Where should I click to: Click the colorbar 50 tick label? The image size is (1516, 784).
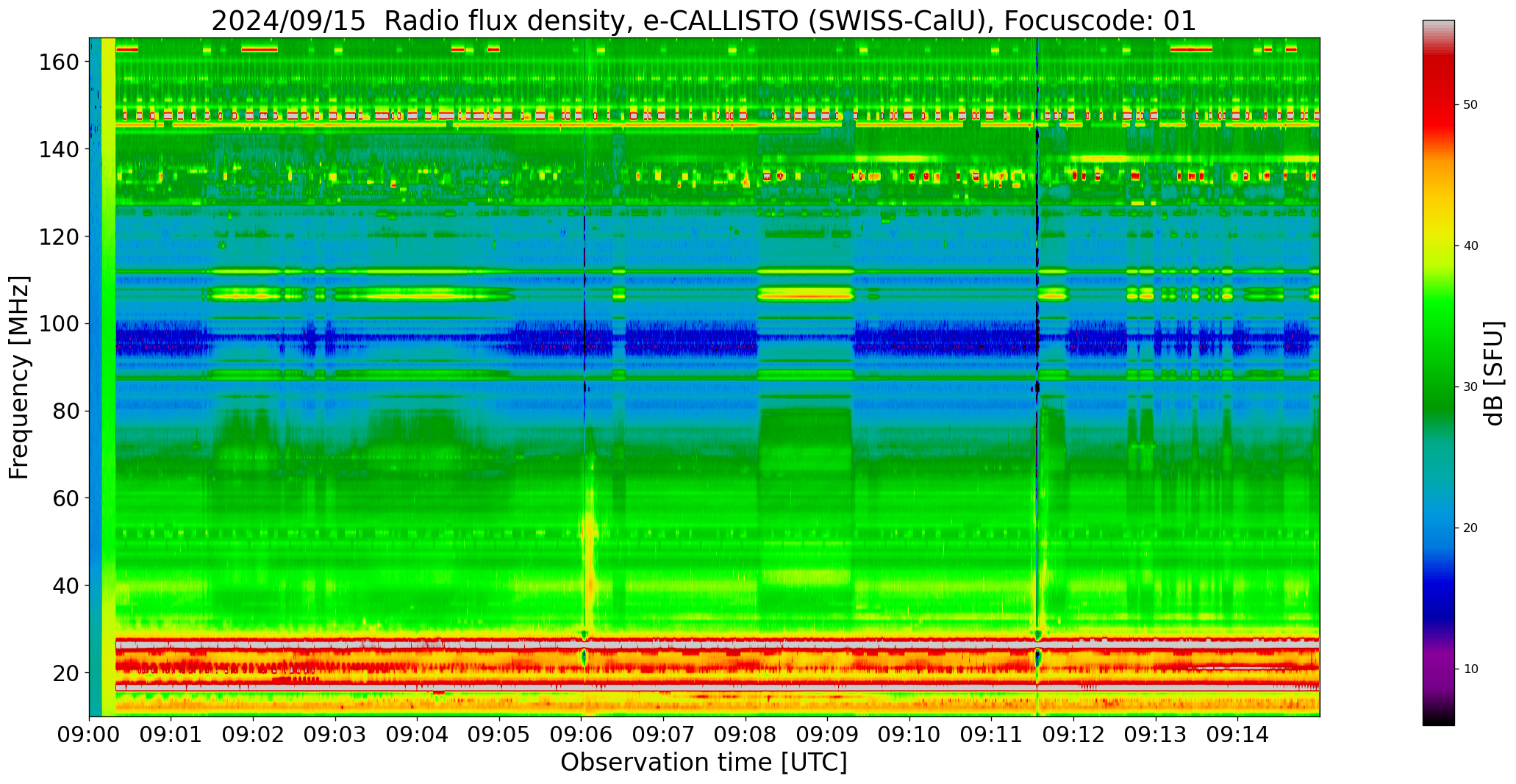pos(1470,105)
